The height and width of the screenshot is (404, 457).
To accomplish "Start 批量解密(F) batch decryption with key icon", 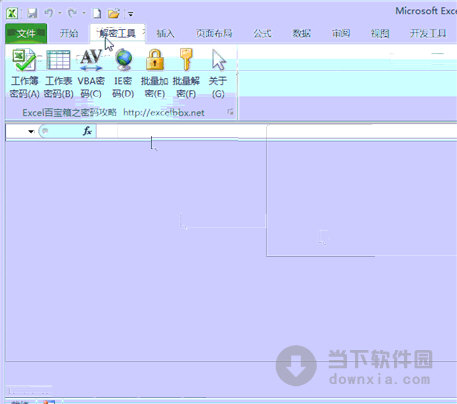I will pos(186,73).
